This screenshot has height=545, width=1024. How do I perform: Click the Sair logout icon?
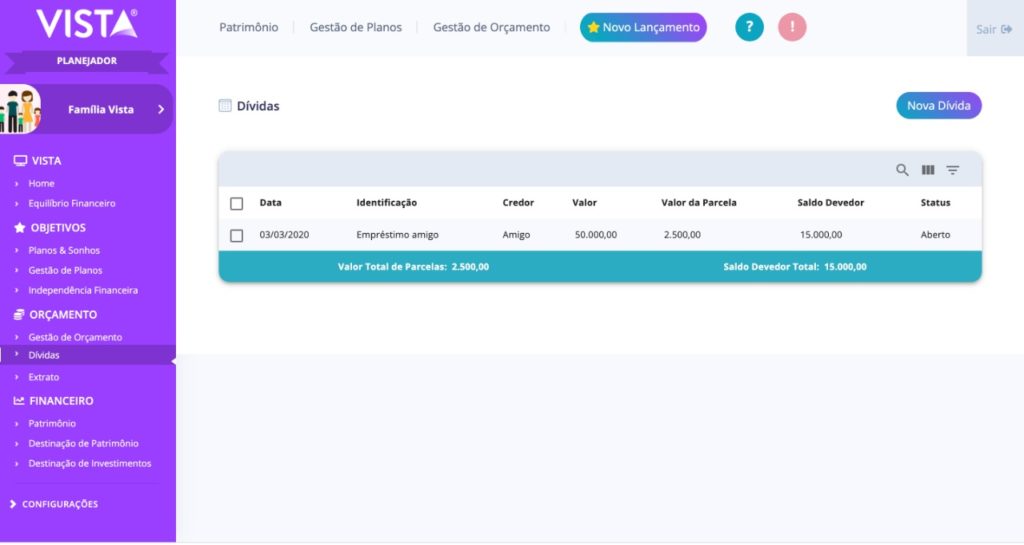click(1006, 29)
